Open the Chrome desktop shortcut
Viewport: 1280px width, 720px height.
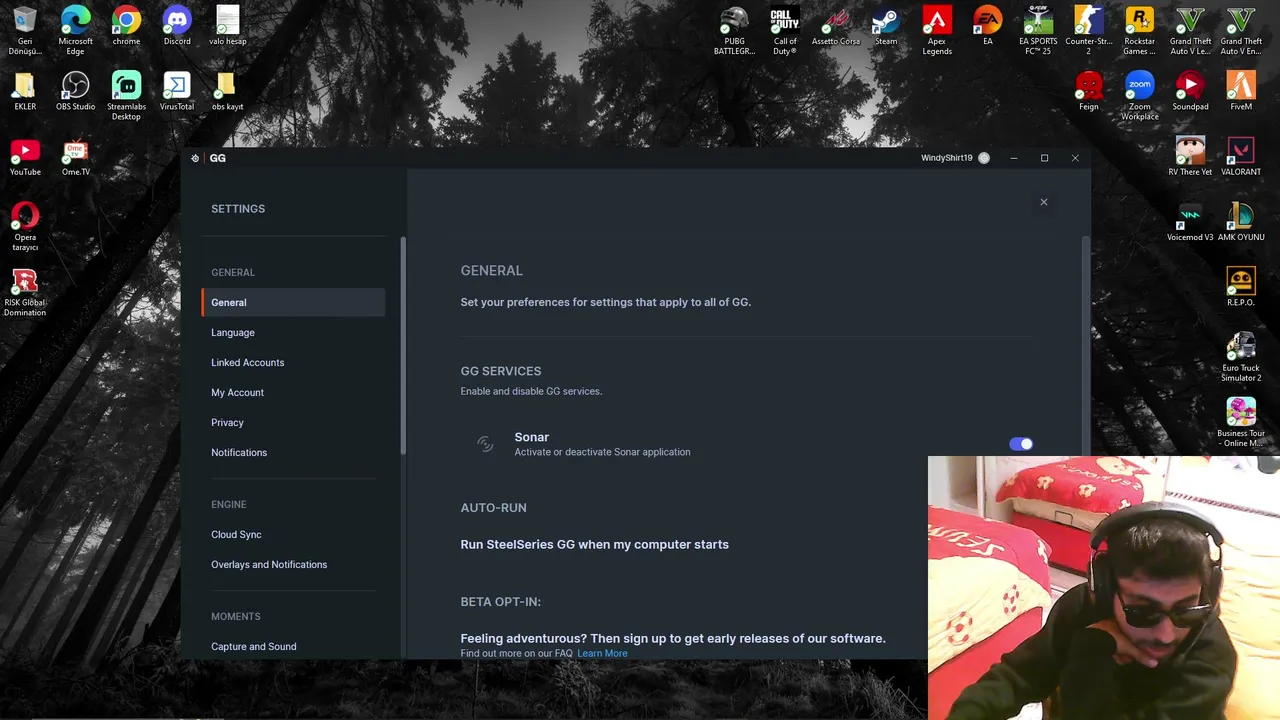[x=126, y=26]
